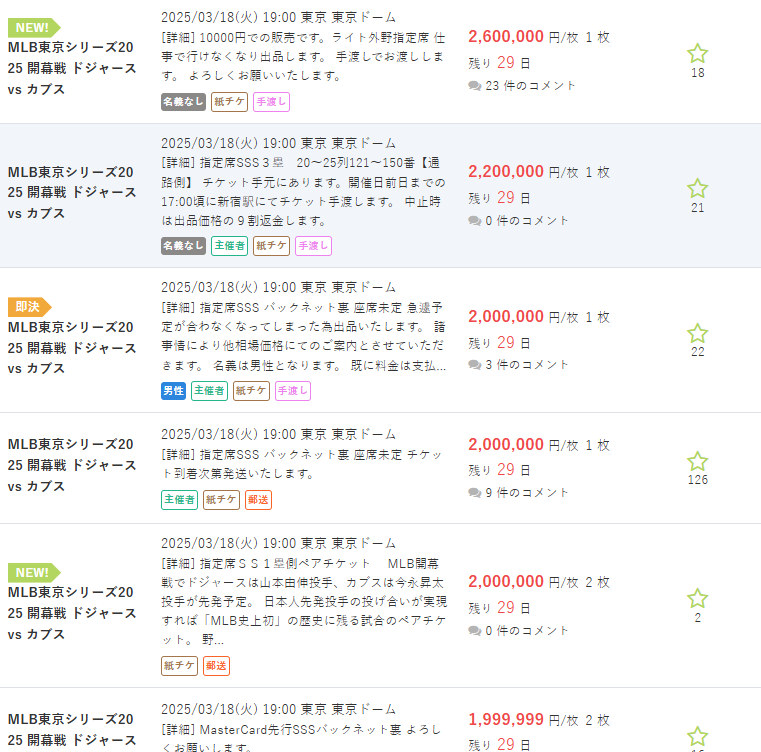The image size is (761, 752).
Task: Click the 2,600,000 yen price
Action: tap(506, 37)
